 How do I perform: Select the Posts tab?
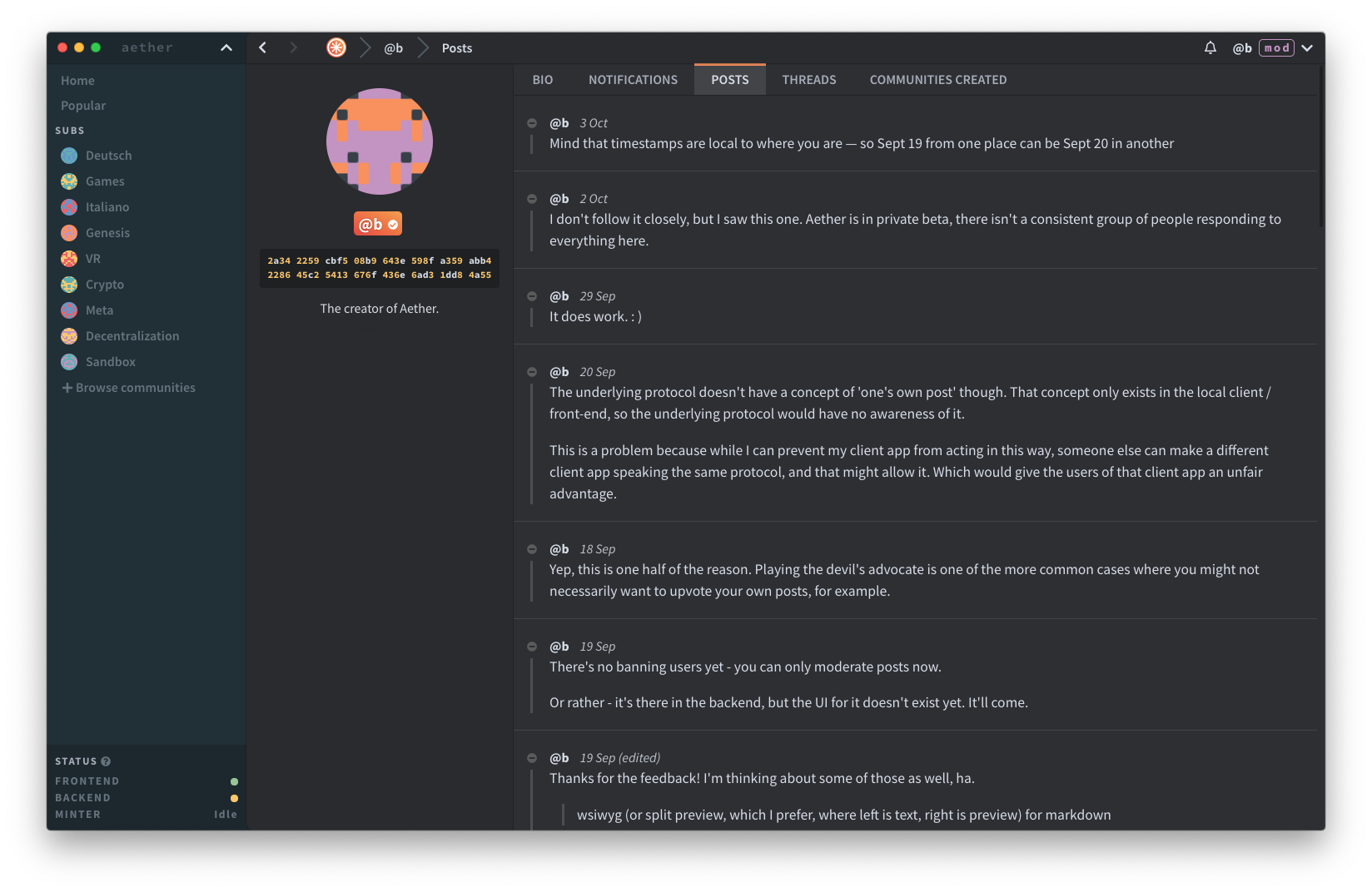730,80
